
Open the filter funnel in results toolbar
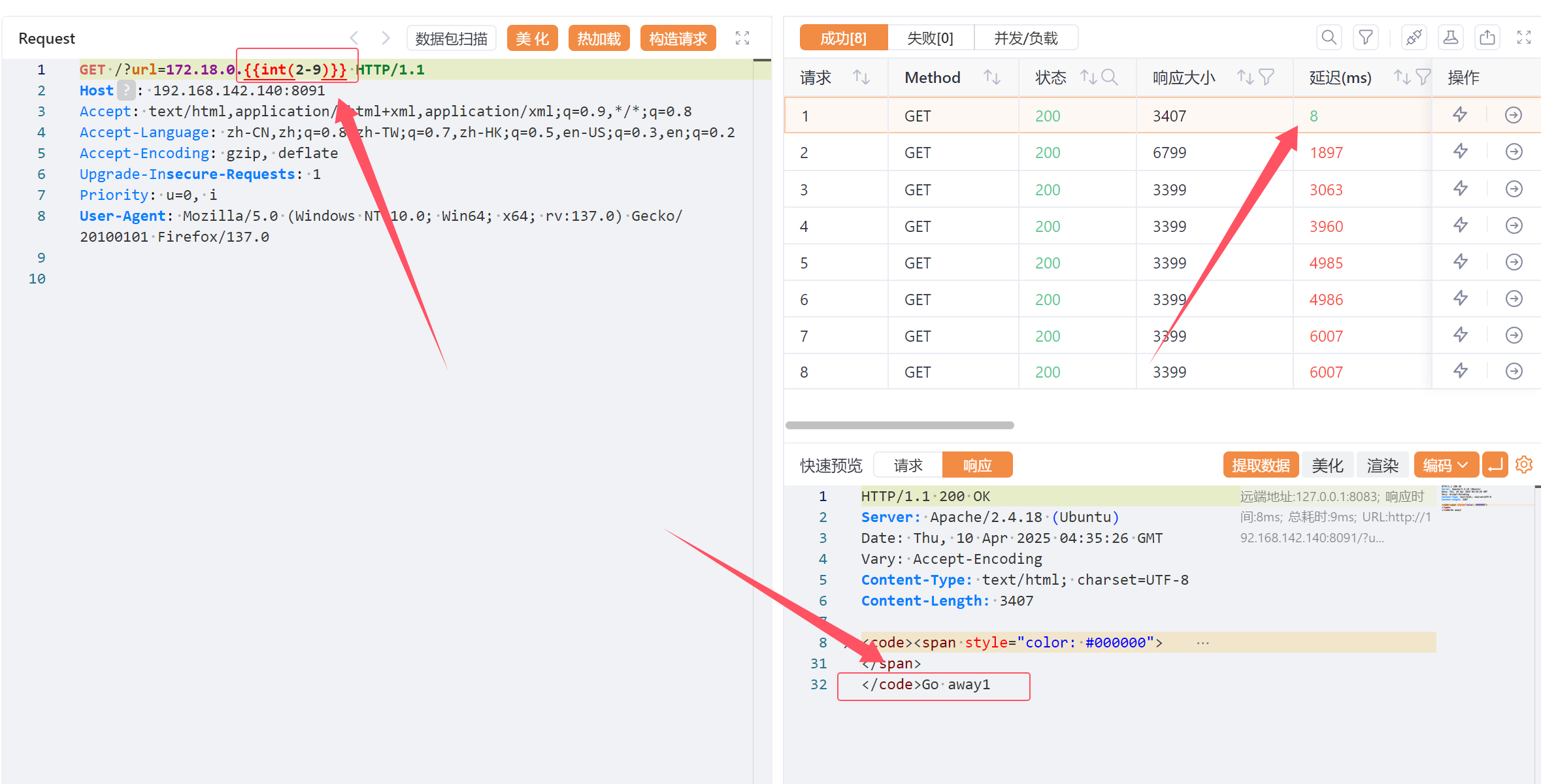tap(1365, 37)
